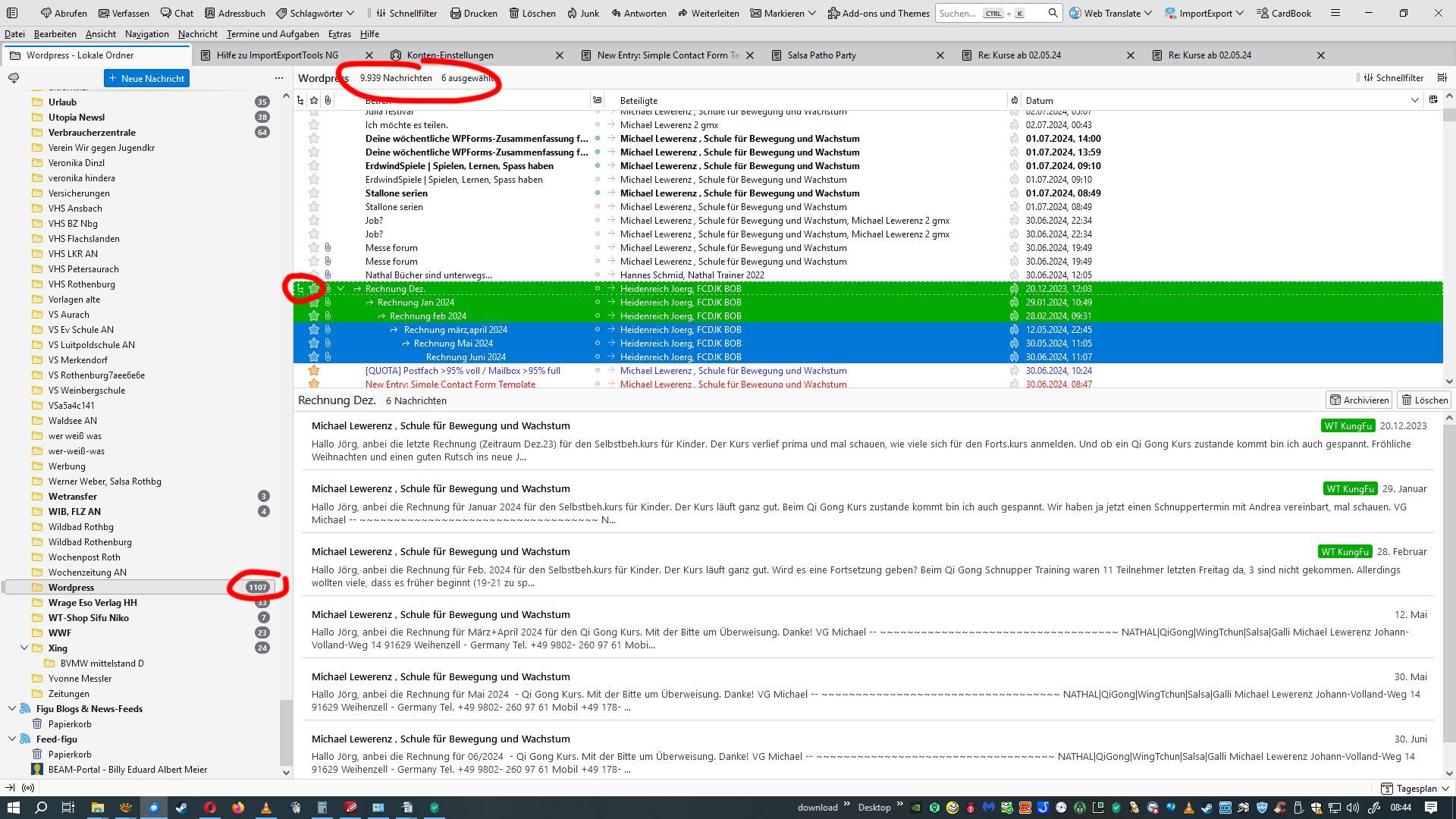Screen dimensions: 1456x819
Task: Collapse the Rechnung Dez. thread
Action: [x=340, y=289]
